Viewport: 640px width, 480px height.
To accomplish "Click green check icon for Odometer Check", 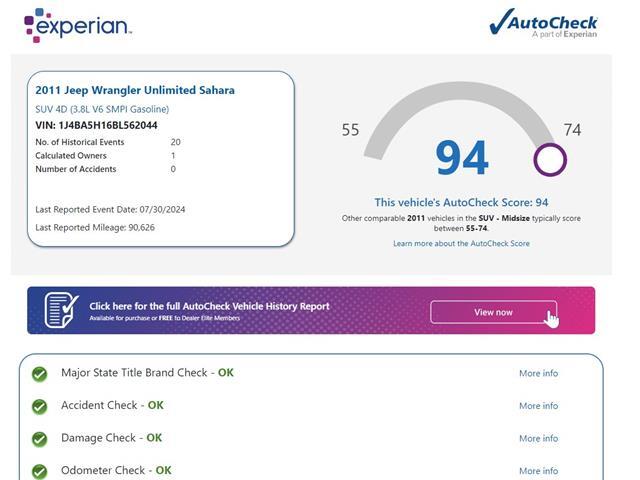I will 40,471.
